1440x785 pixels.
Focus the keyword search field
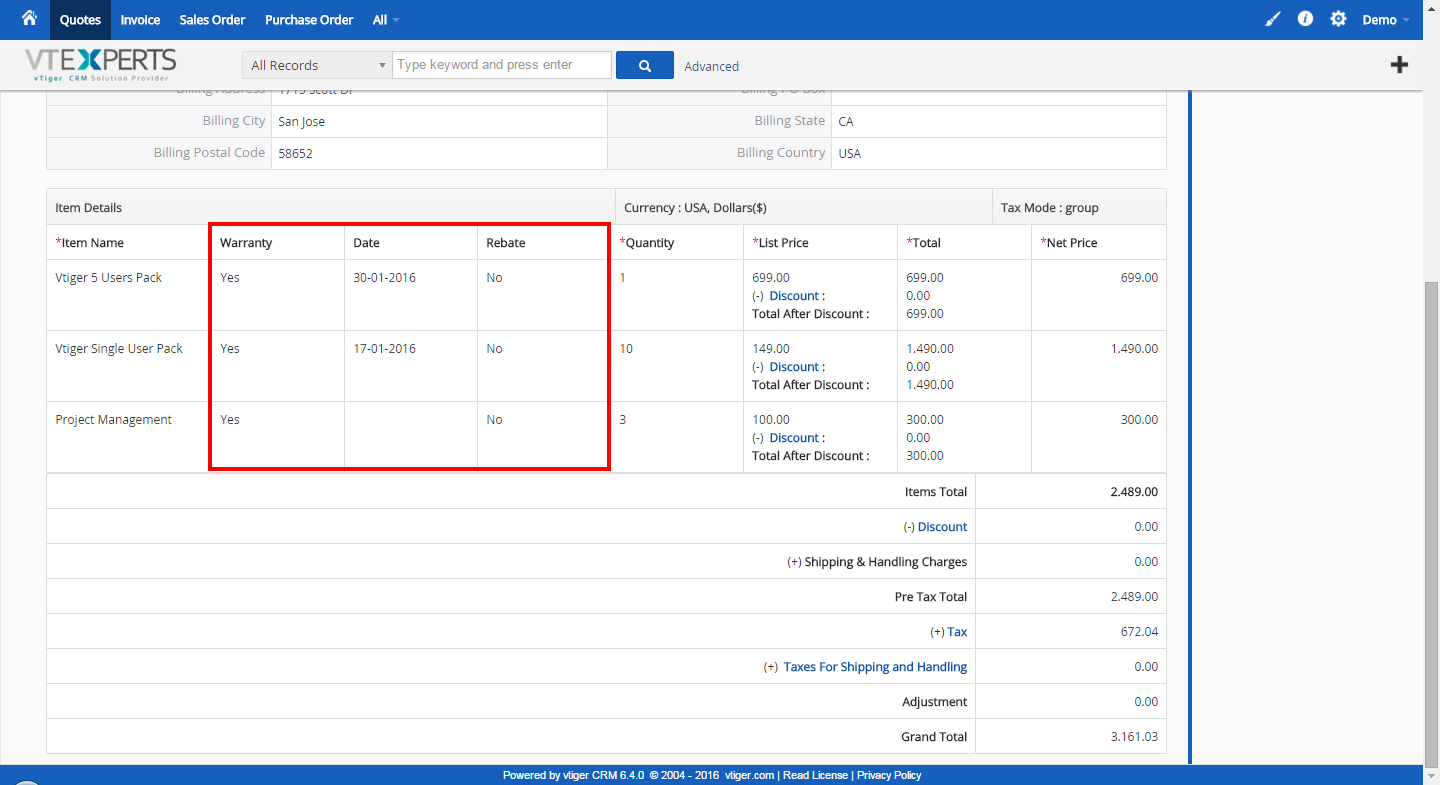click(x=502, y=65)
